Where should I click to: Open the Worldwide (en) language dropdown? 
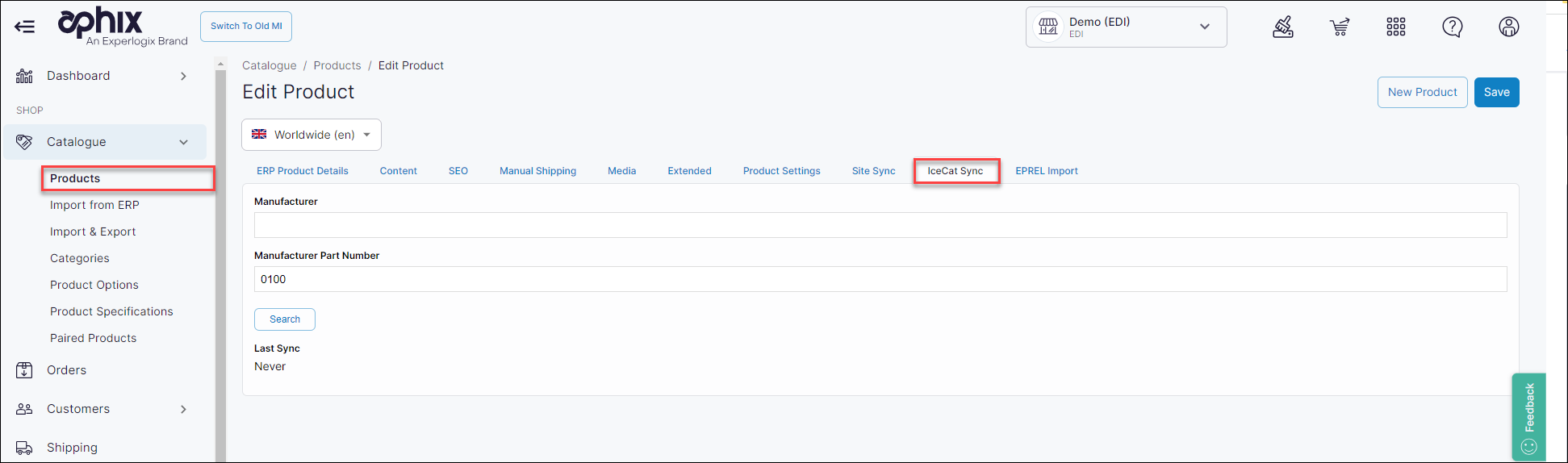(x=312, y=135)
